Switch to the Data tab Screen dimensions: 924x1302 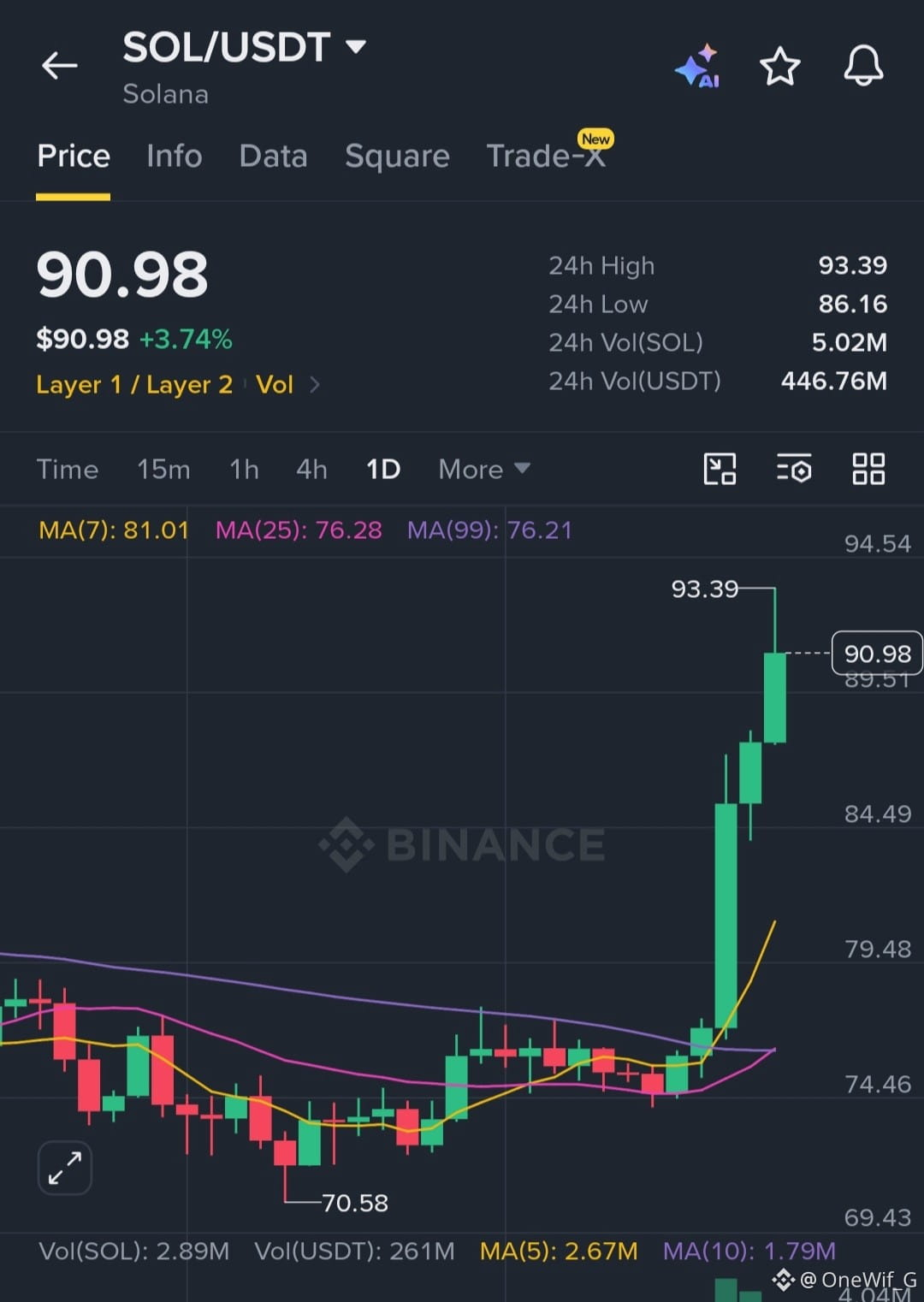[274, 157]
